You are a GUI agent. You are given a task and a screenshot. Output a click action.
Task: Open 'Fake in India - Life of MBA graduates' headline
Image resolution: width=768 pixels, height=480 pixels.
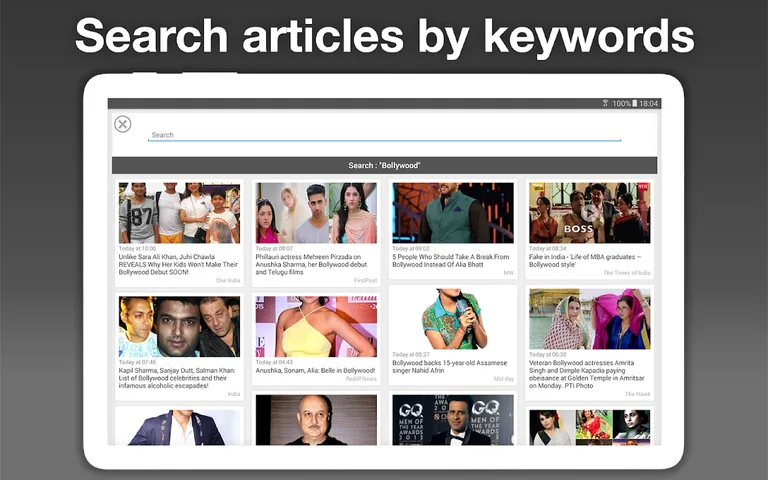pyautogui.click(x=585, y=261)
